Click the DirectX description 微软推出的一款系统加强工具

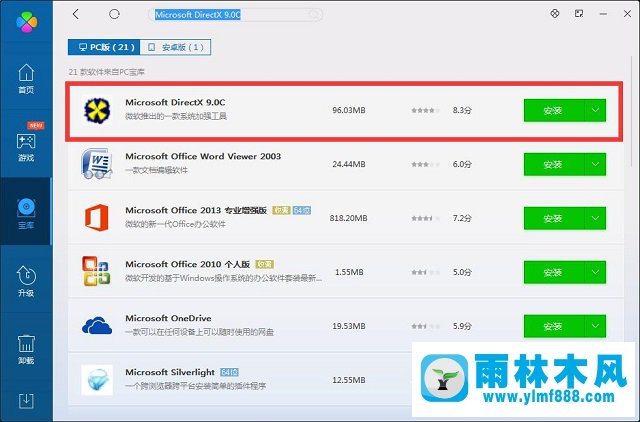176,116
